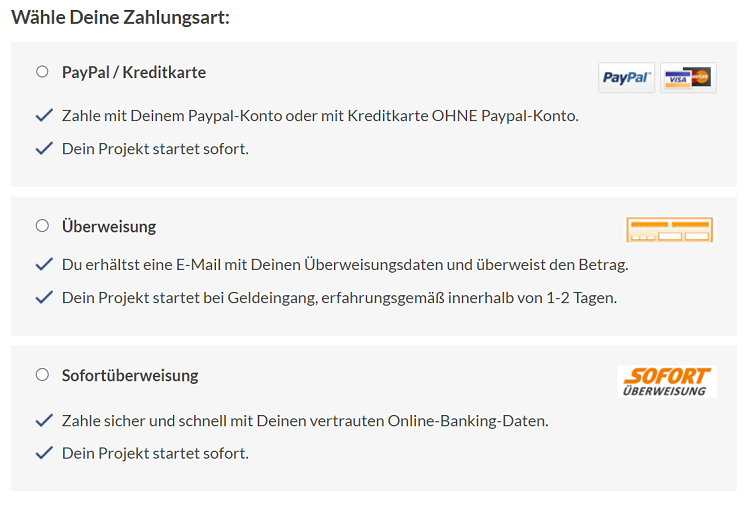Screen dimensions: 750x507
Task: Click text mentioning 1-2 Tagen
Action: [340, 298]
